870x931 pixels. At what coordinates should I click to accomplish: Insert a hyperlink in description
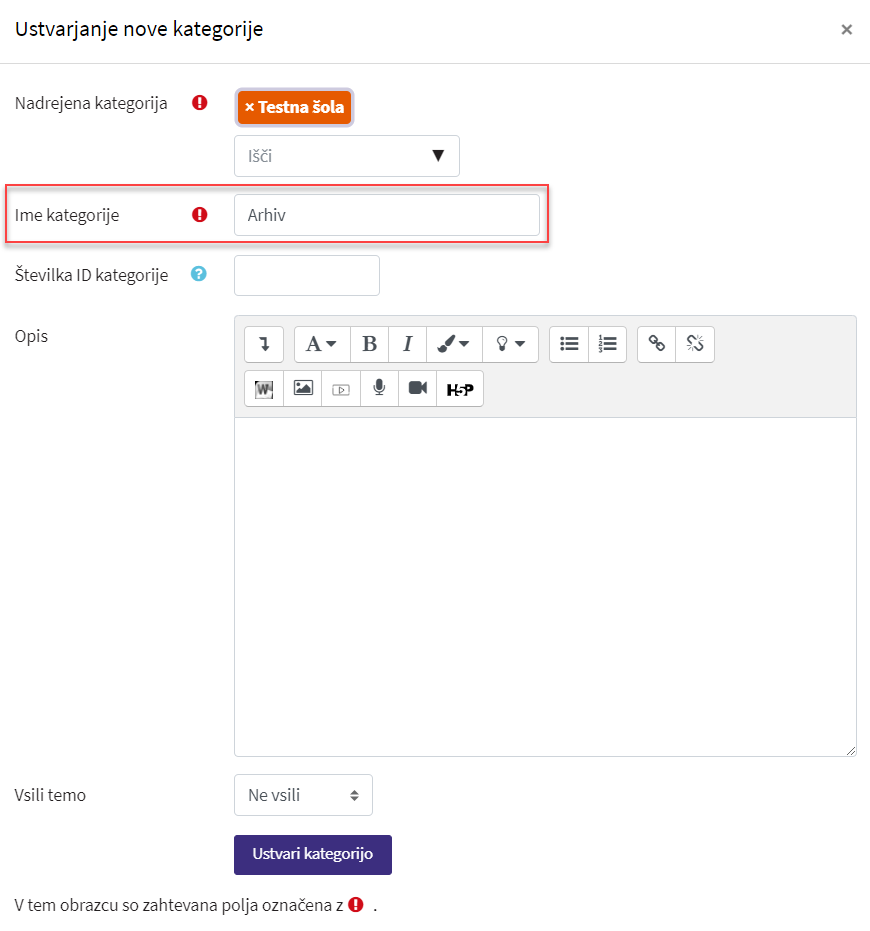[x=657, y=344]
